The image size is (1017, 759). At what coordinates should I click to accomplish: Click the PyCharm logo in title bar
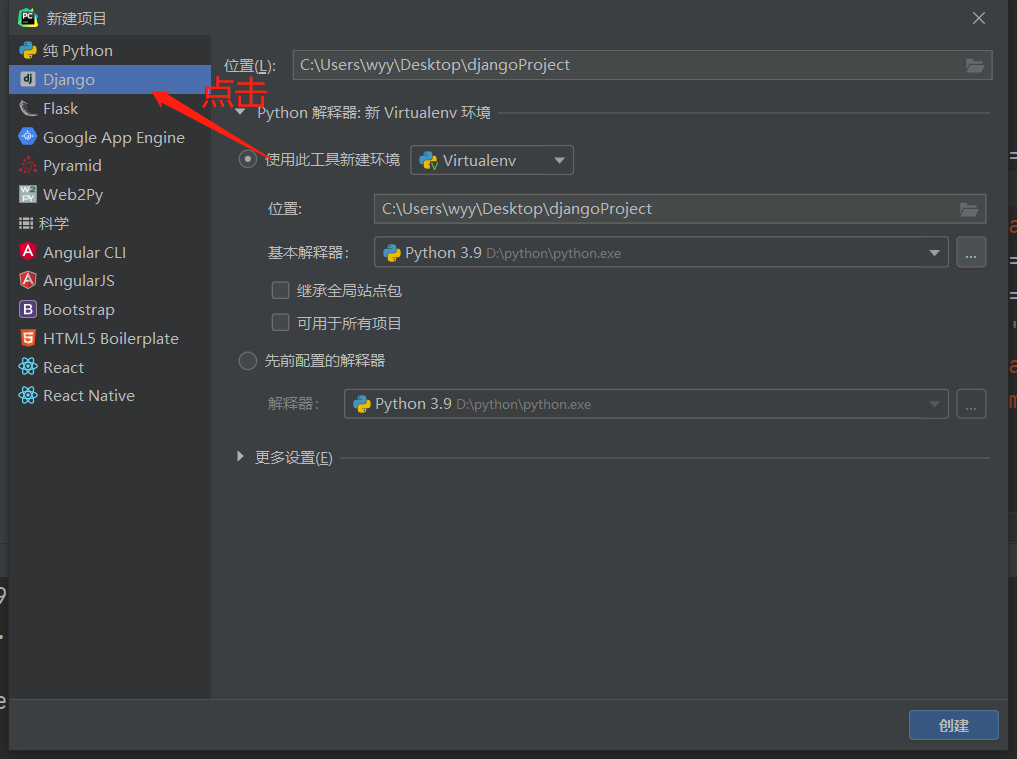(x=28, y=18)
